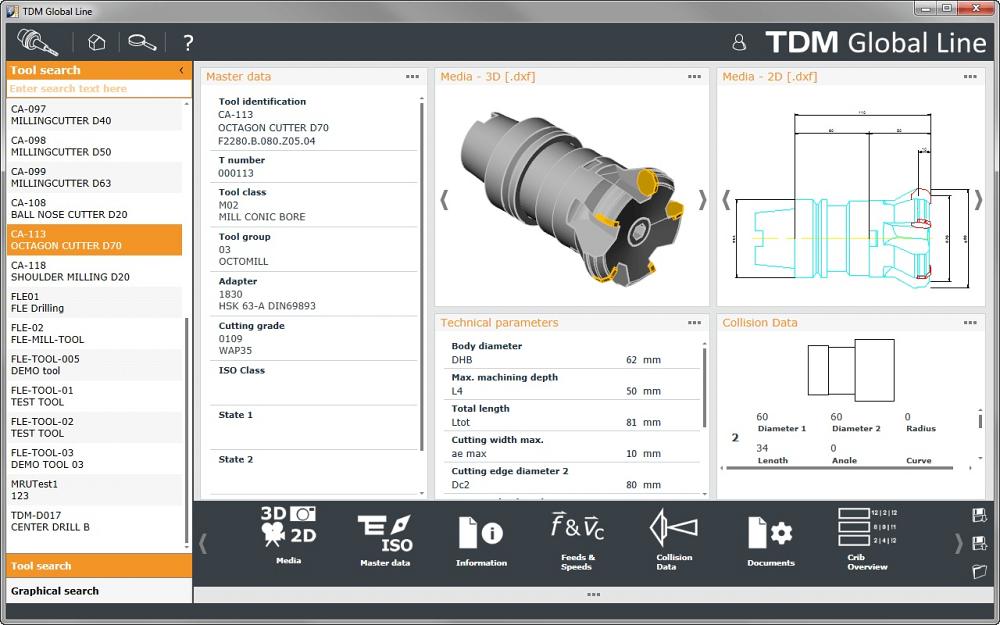Click the 3D cube icon in the header
The height and width of the screenshot is (625, 1000).
(x=96, y=43)
